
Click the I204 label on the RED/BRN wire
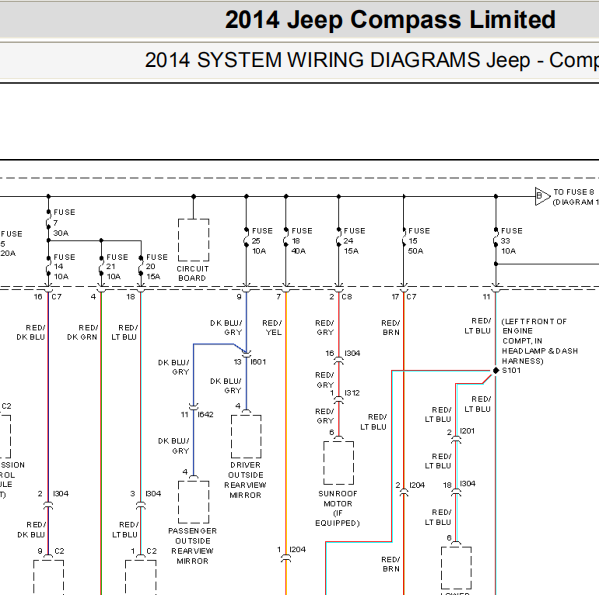click(417, 485)
